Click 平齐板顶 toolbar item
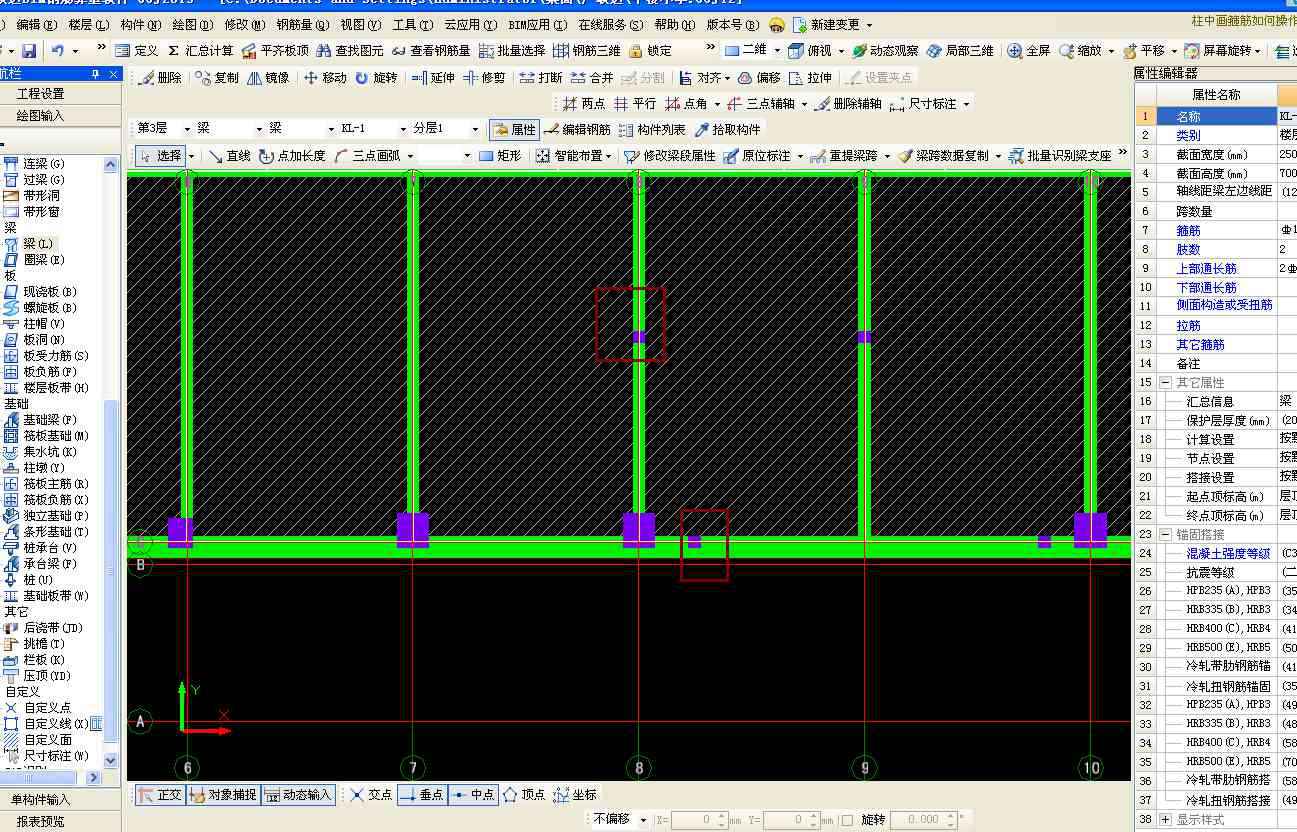1297x832 pixels. click(x=275, y=51)
